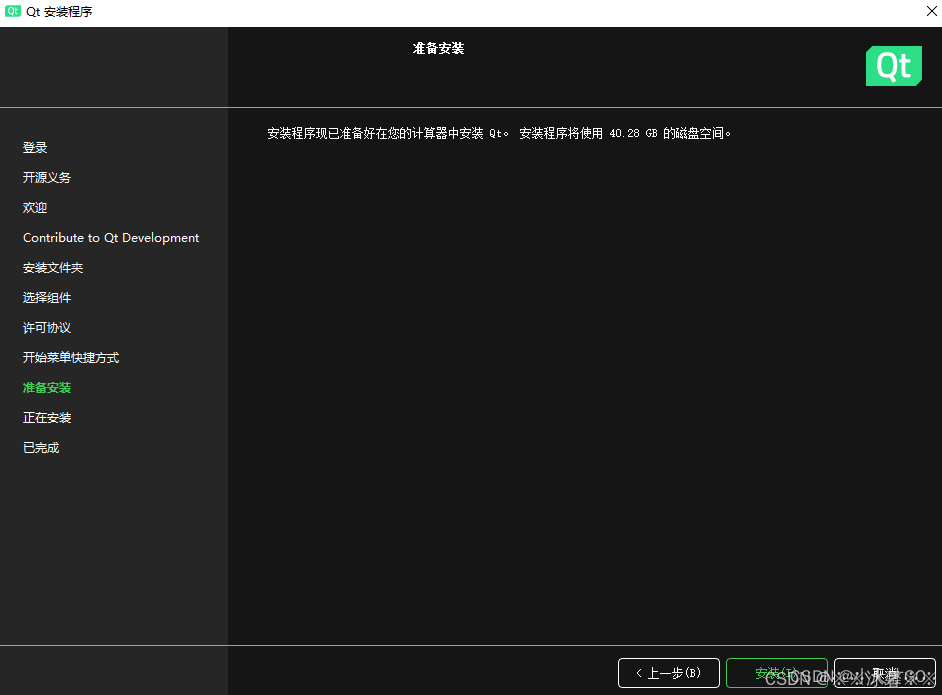The width and height of the screenshot is (942, 695).
Task: Click the 40.28 GB disk space message
Action: (499, 133)
